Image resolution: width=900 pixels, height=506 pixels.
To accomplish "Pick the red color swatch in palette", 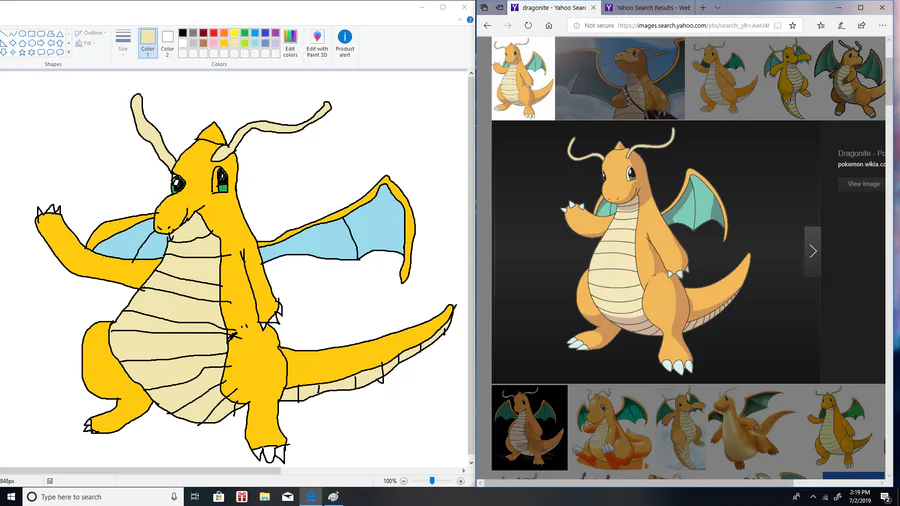I will coord(215,33).
